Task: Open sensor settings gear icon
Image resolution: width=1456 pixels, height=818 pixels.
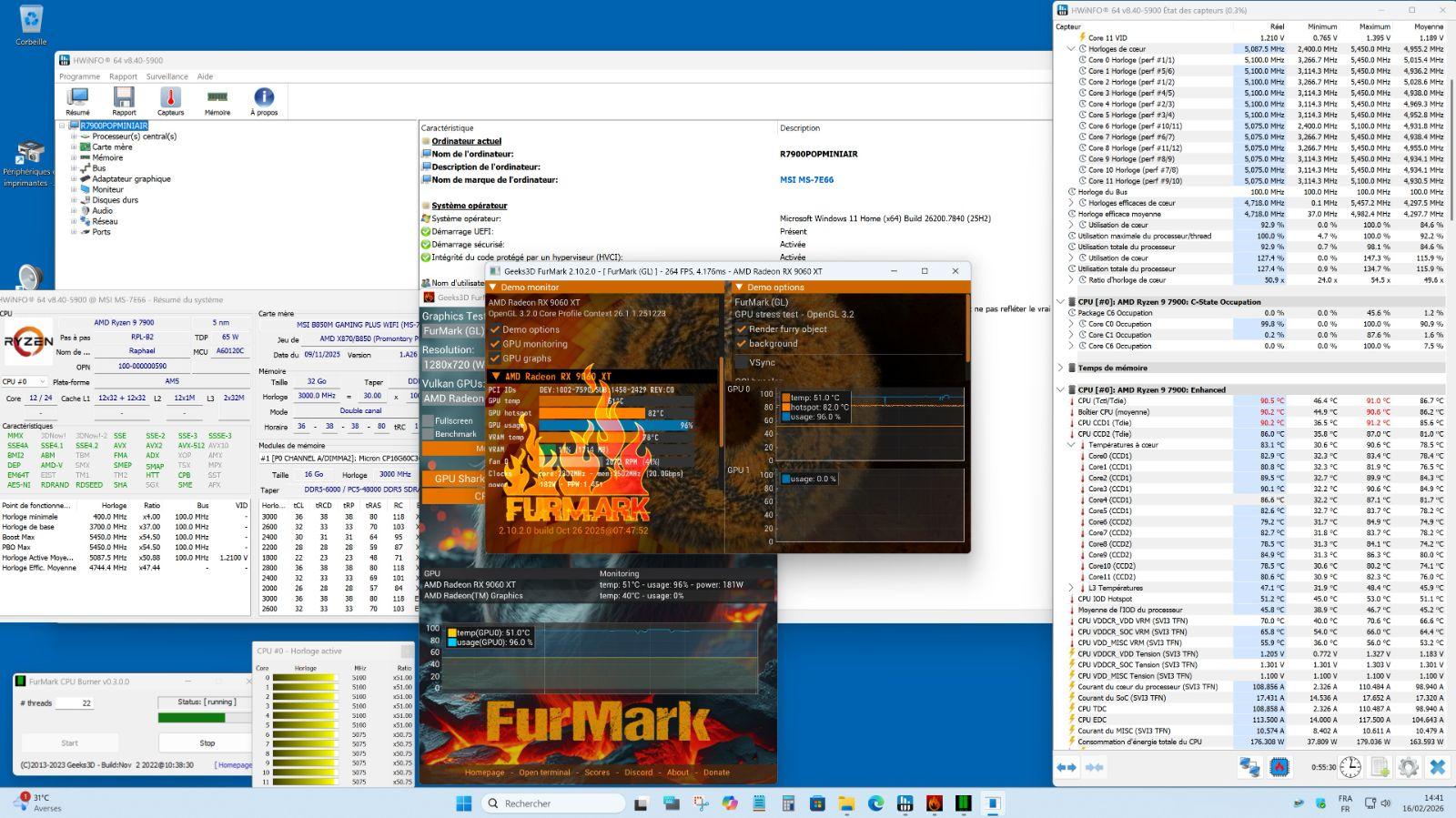Action: (1408, 767)
